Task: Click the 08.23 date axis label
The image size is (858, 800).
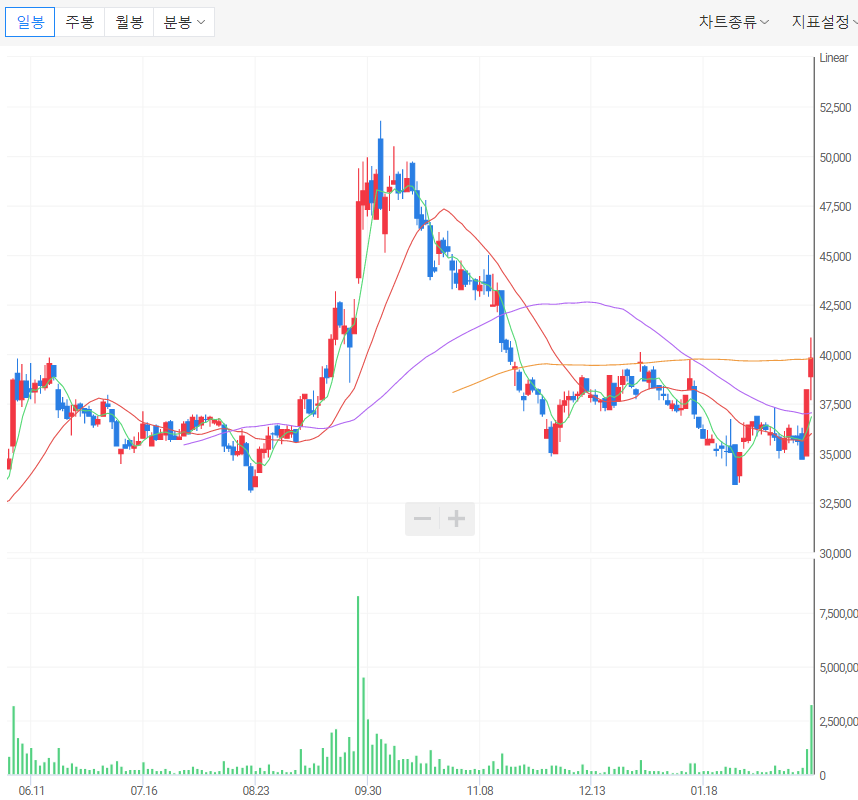Action: (256, 791)
